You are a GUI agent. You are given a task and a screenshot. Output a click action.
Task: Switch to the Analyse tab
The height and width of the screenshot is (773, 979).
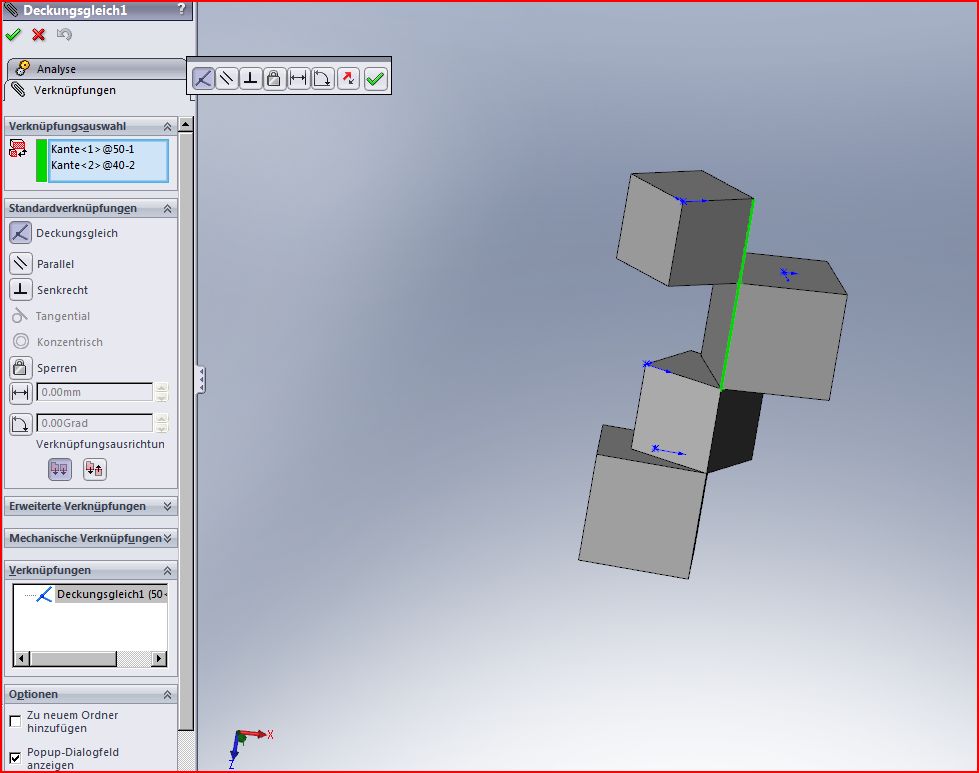[x=97, y=69]
